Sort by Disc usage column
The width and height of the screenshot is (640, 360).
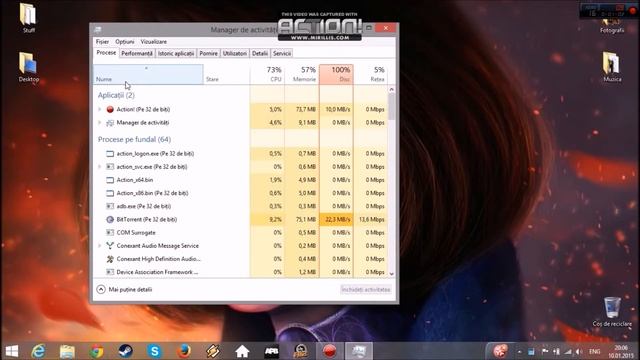(336, 74)
